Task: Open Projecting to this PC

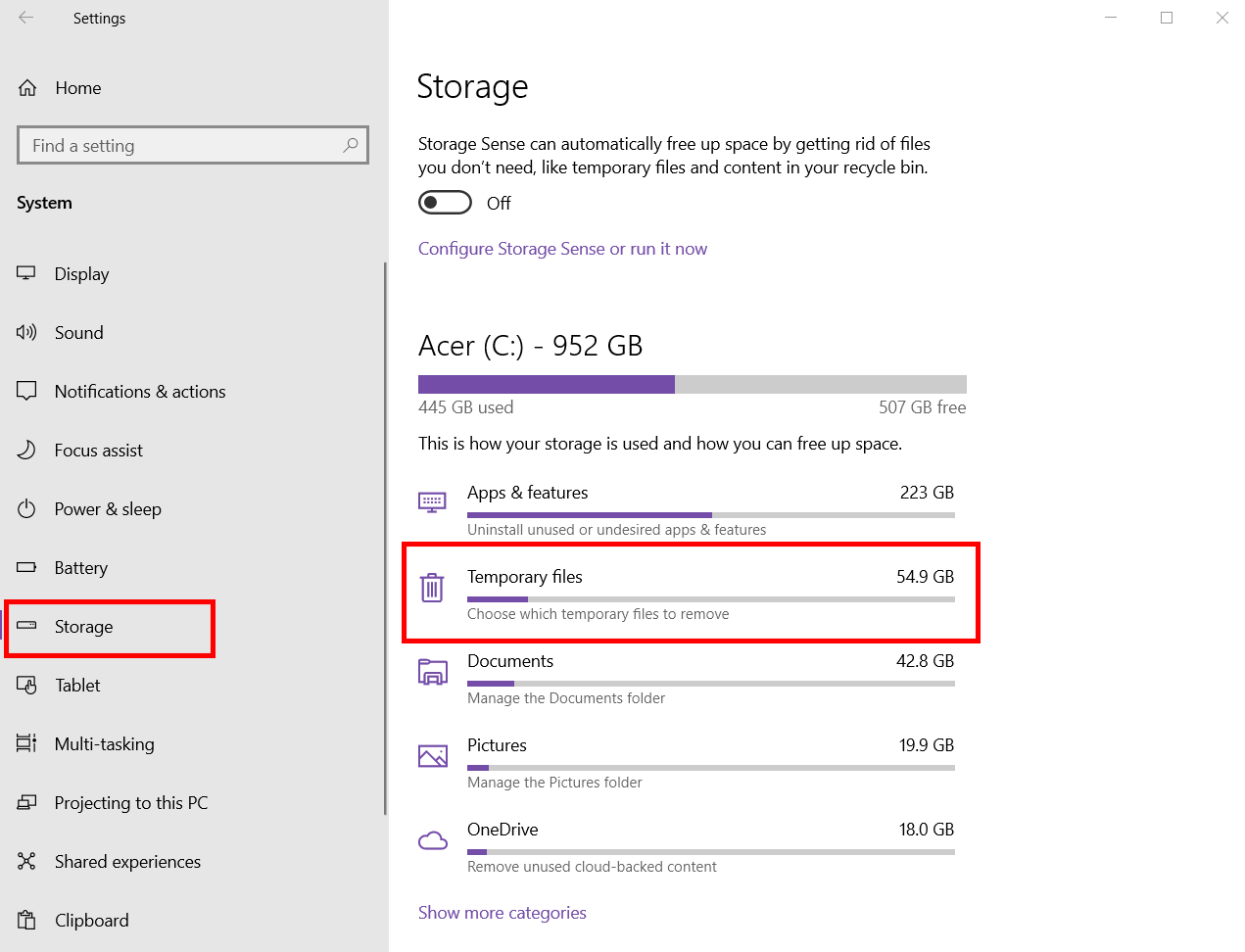Action: [x=194, y=803]
